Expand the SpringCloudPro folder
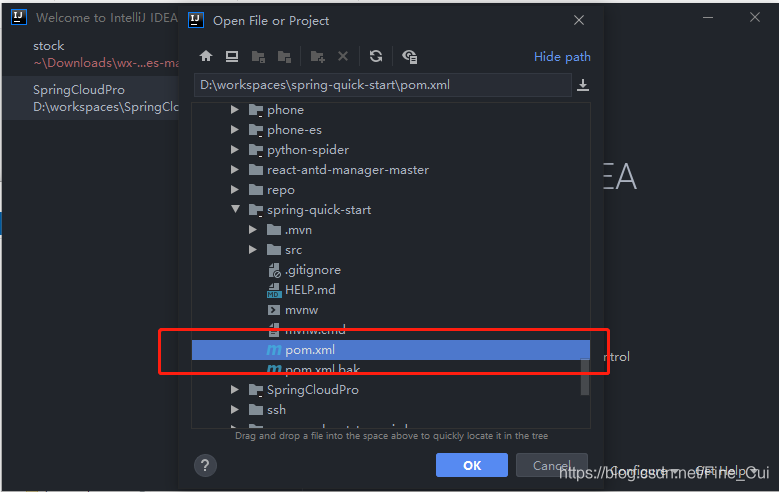The width and height of the screenshot is (779, 492). tap(234, 390)
